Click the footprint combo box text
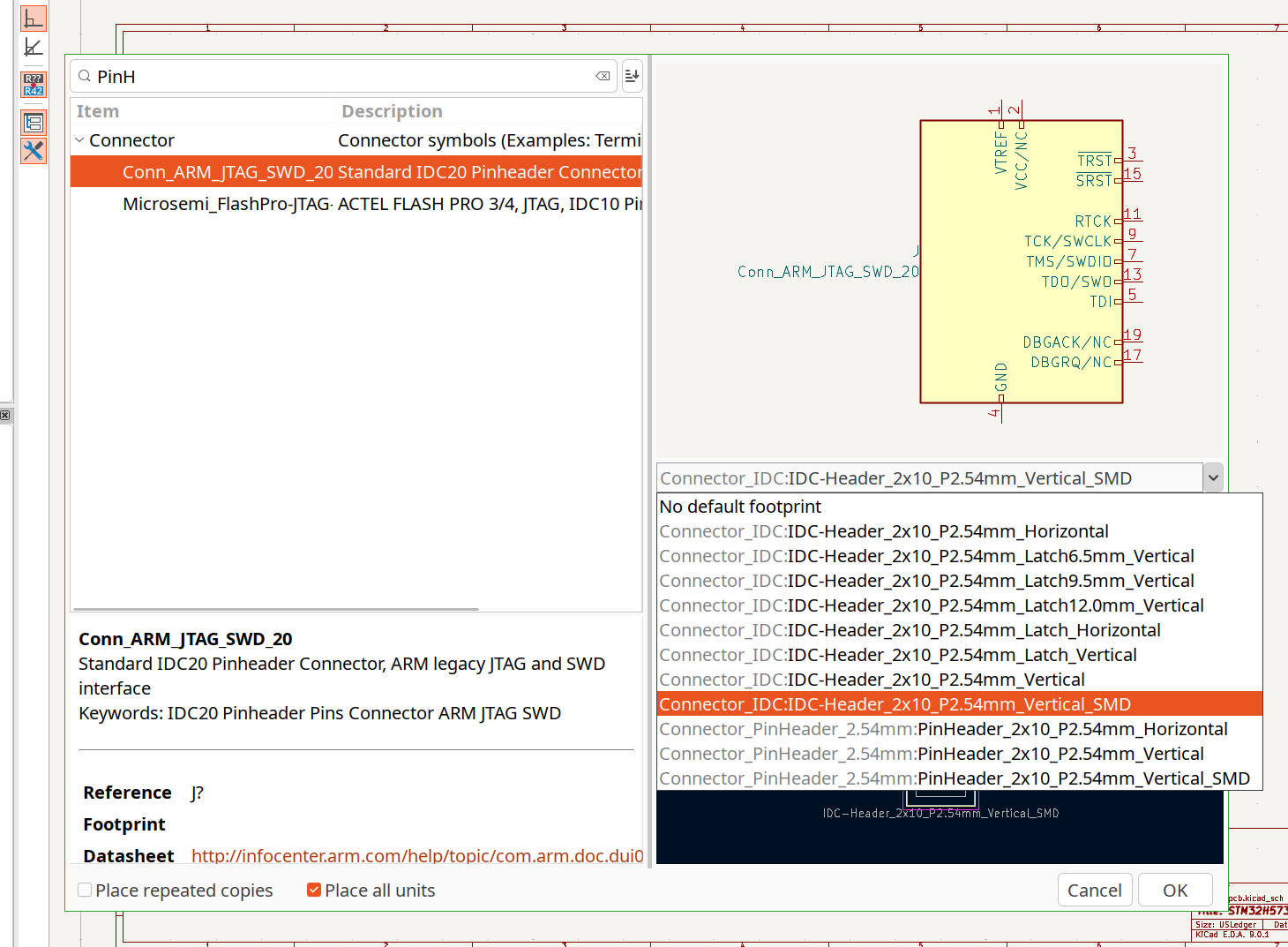Screen dimensions: 1288x947 (x=930, y=477)
